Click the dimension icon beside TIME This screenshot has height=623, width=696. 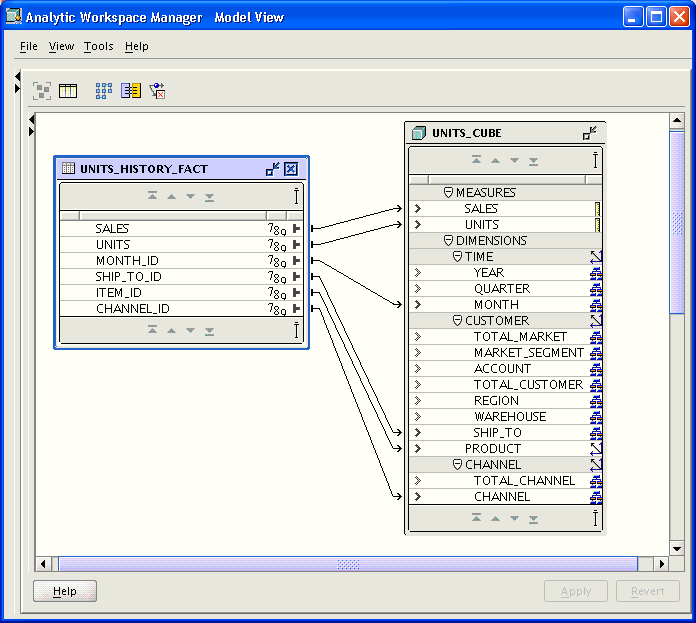coord(596,256)
